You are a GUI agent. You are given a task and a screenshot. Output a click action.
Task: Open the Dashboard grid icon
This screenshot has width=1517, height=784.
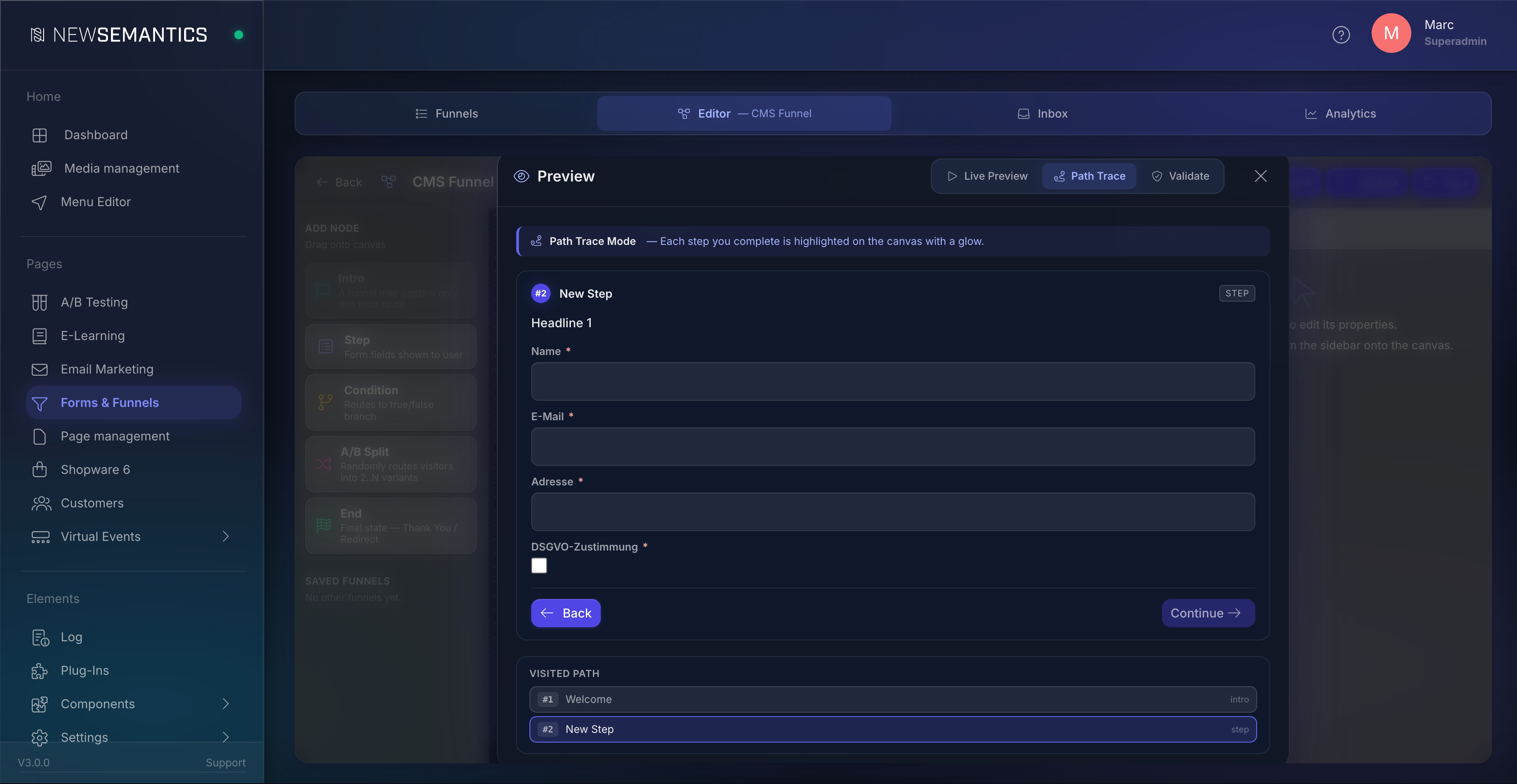tap(40, 135)
